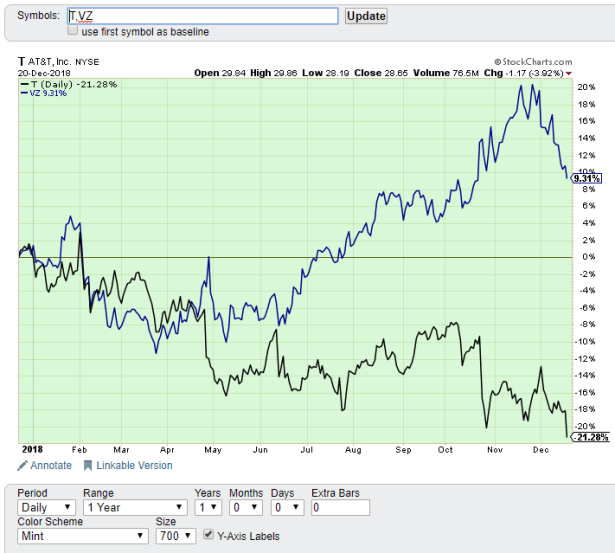Screen dimensions: 615x553
Task: Open the Color Scheme dropdown showing Mint
Action: (83, 536)
